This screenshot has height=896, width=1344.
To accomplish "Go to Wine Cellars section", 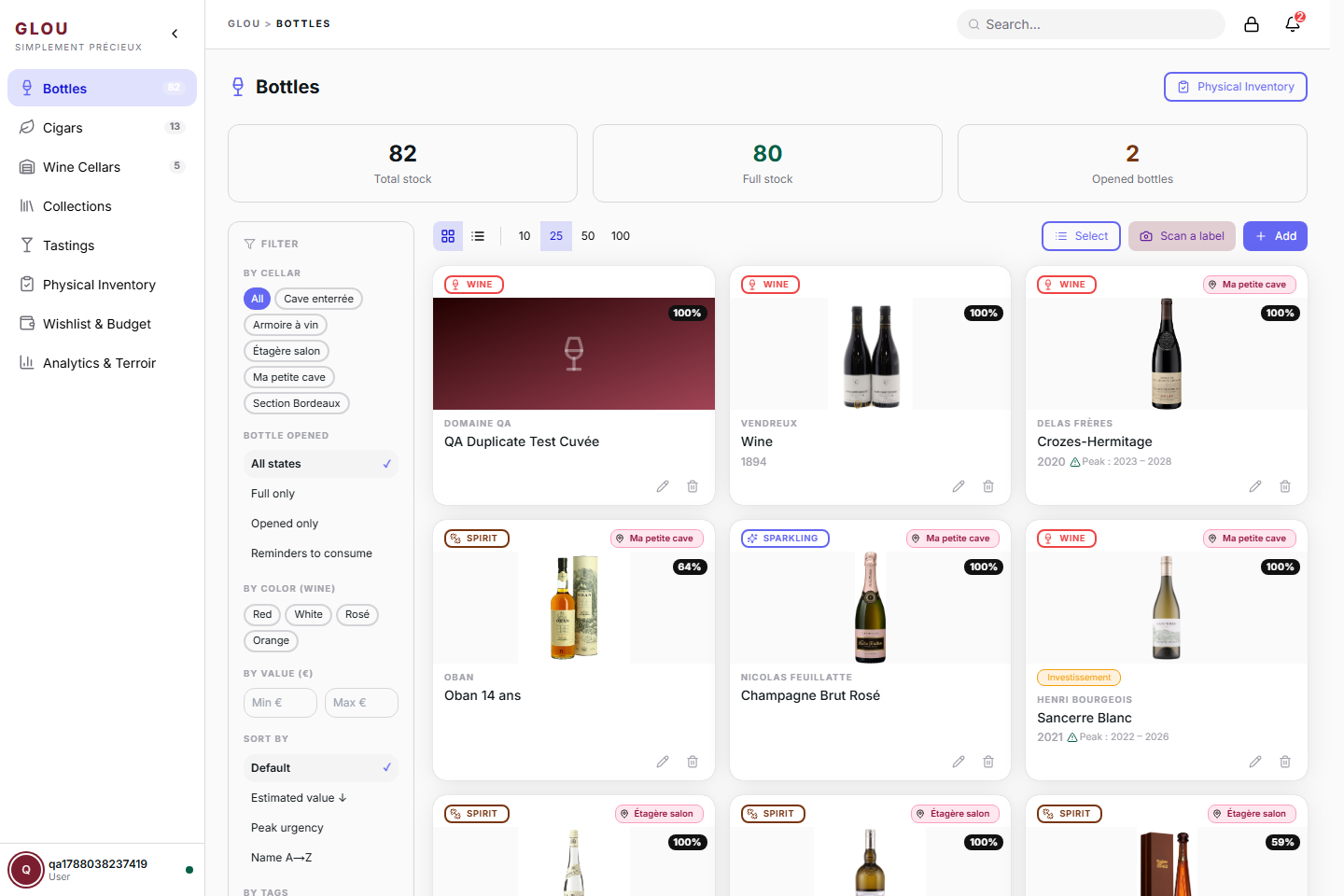I will (x=103, y=166).
